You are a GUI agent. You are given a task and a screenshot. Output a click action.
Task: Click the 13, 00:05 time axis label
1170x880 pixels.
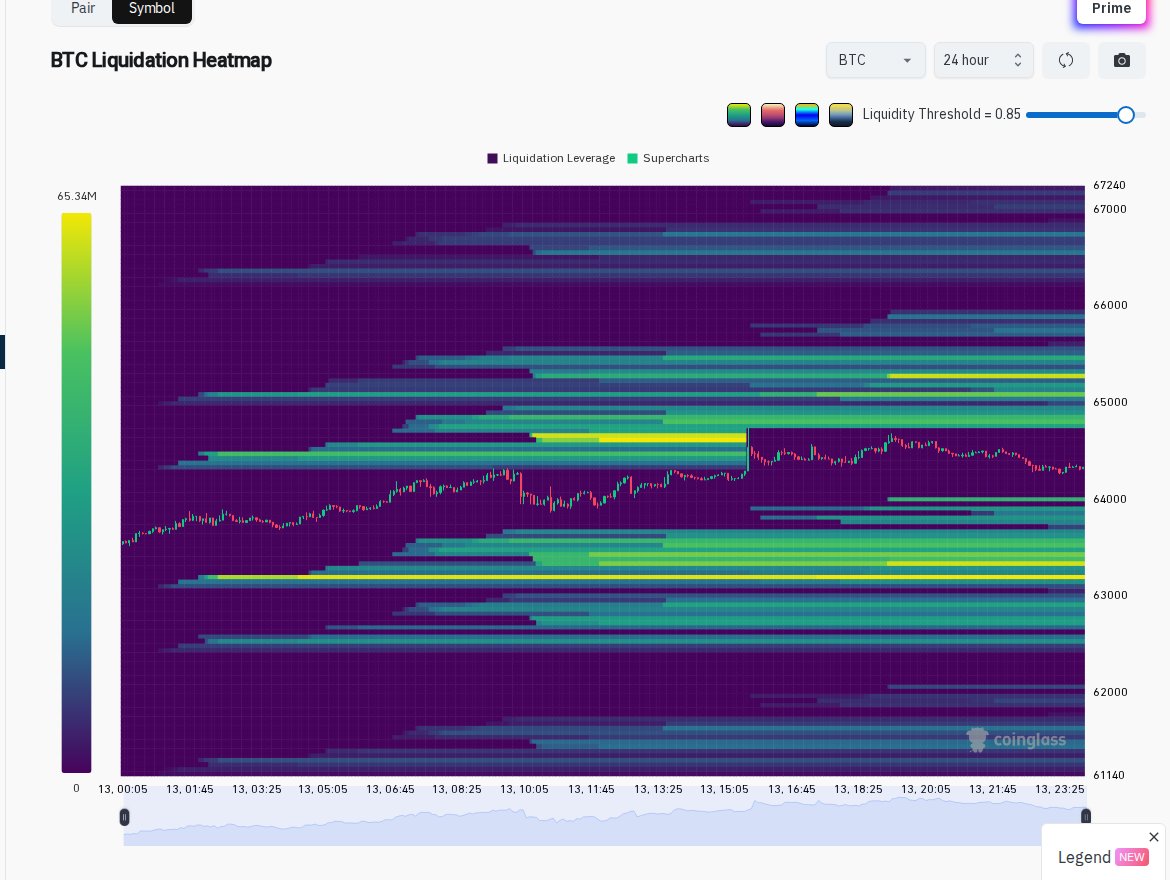coord(123,789)
